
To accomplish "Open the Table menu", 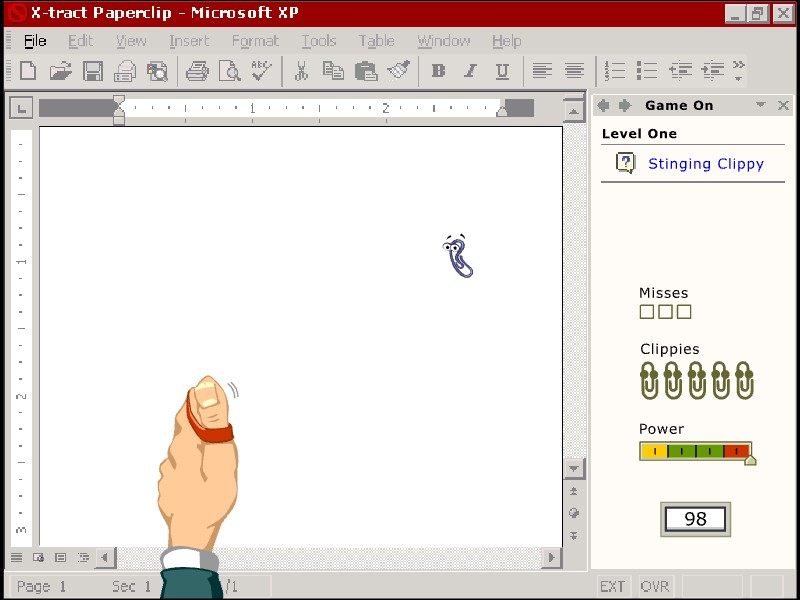I will [377, 41].
